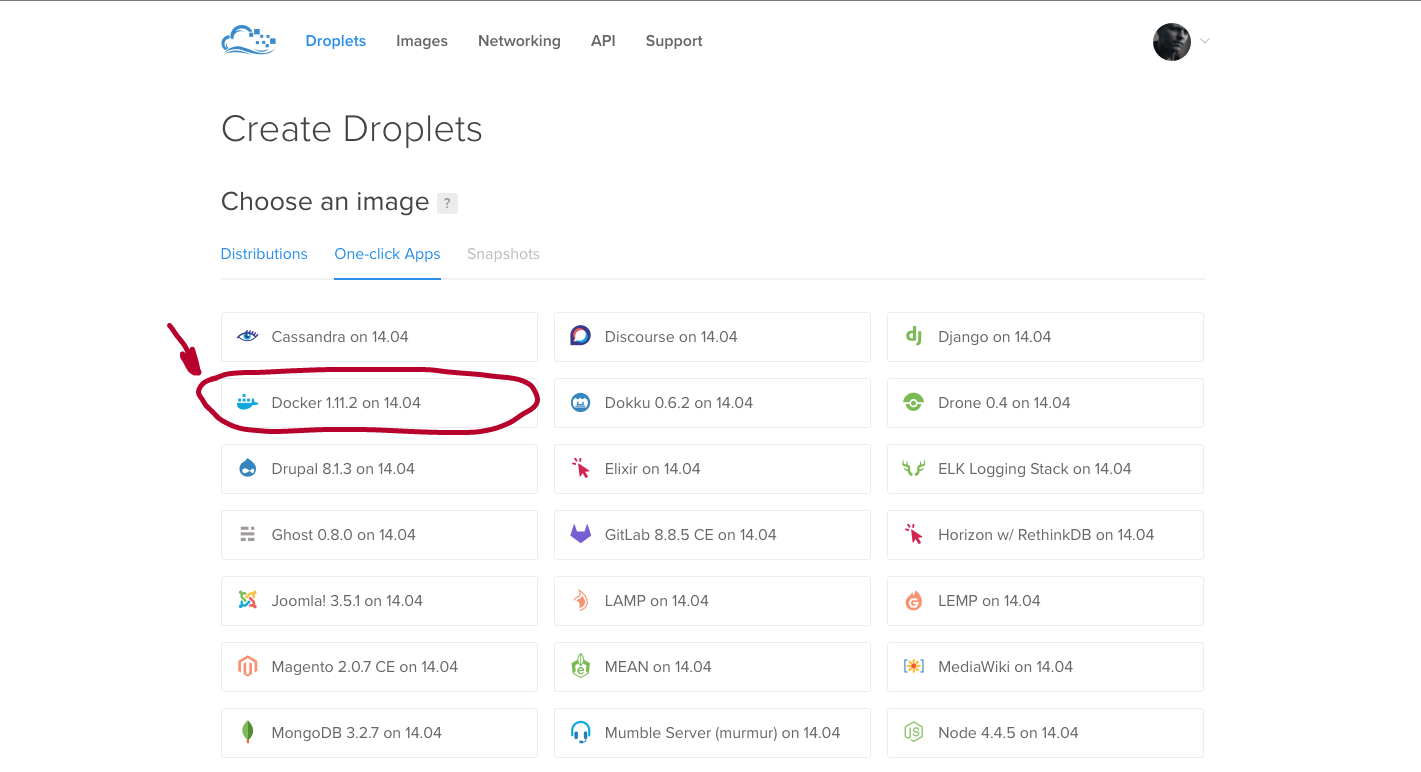Pick Ghost 0.8.0 on 14.04
The image size is (1421, 772).
(x=379, y=535)
